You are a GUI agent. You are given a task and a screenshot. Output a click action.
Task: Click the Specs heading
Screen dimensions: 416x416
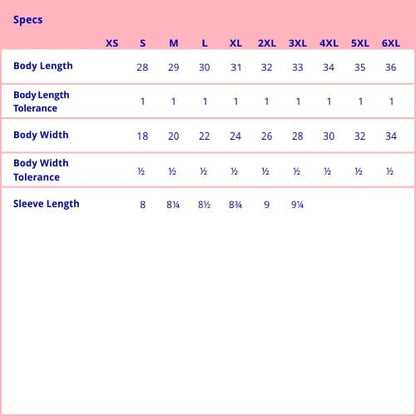tap(28, 20)
